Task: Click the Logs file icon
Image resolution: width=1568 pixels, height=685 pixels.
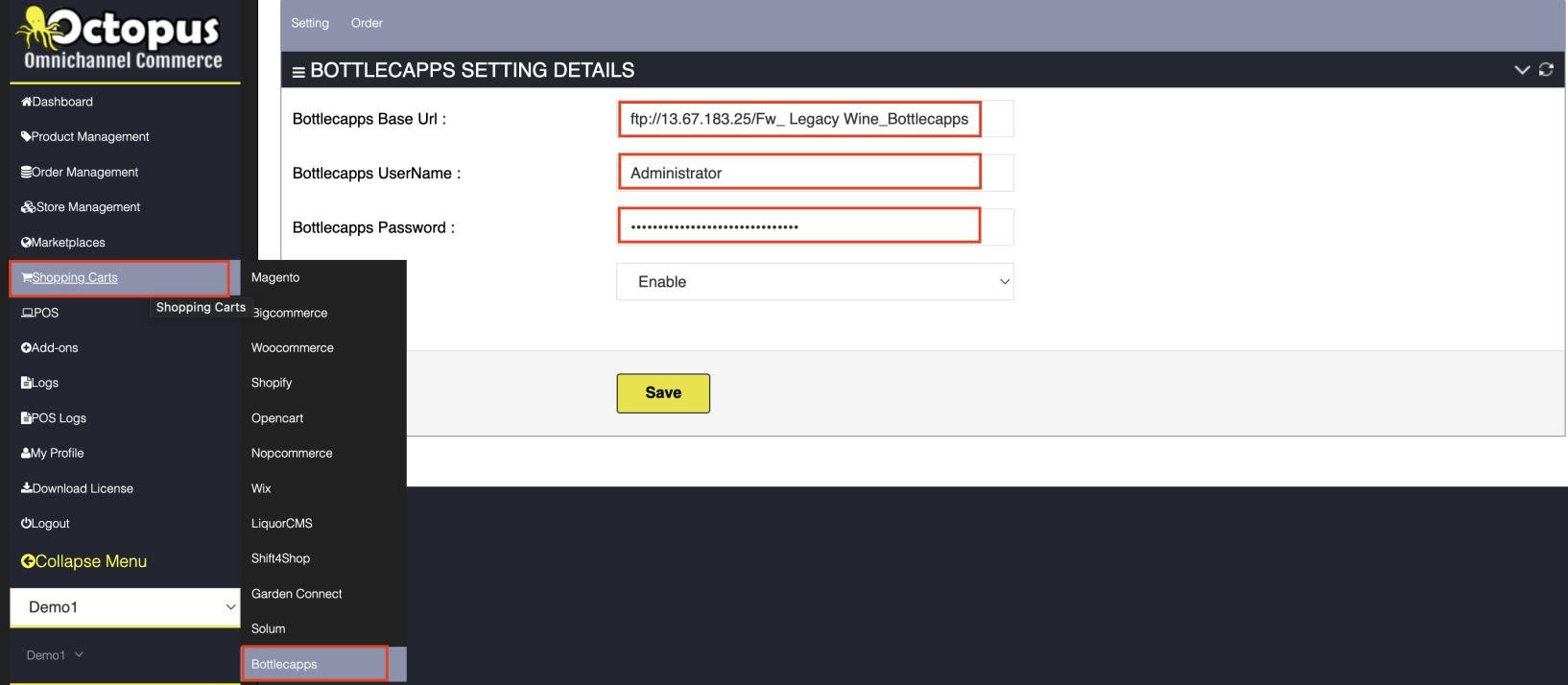Action: (x=26, y=383)
